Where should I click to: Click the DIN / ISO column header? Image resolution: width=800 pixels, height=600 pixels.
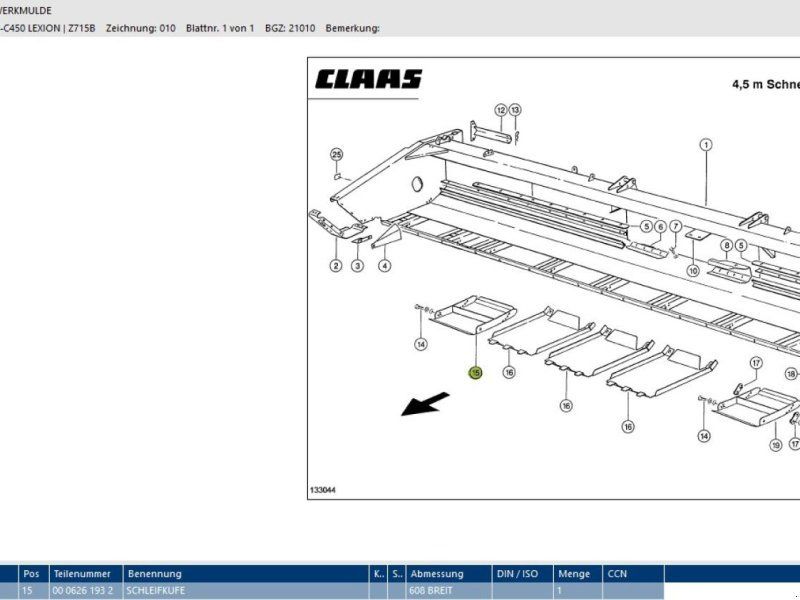523,573
